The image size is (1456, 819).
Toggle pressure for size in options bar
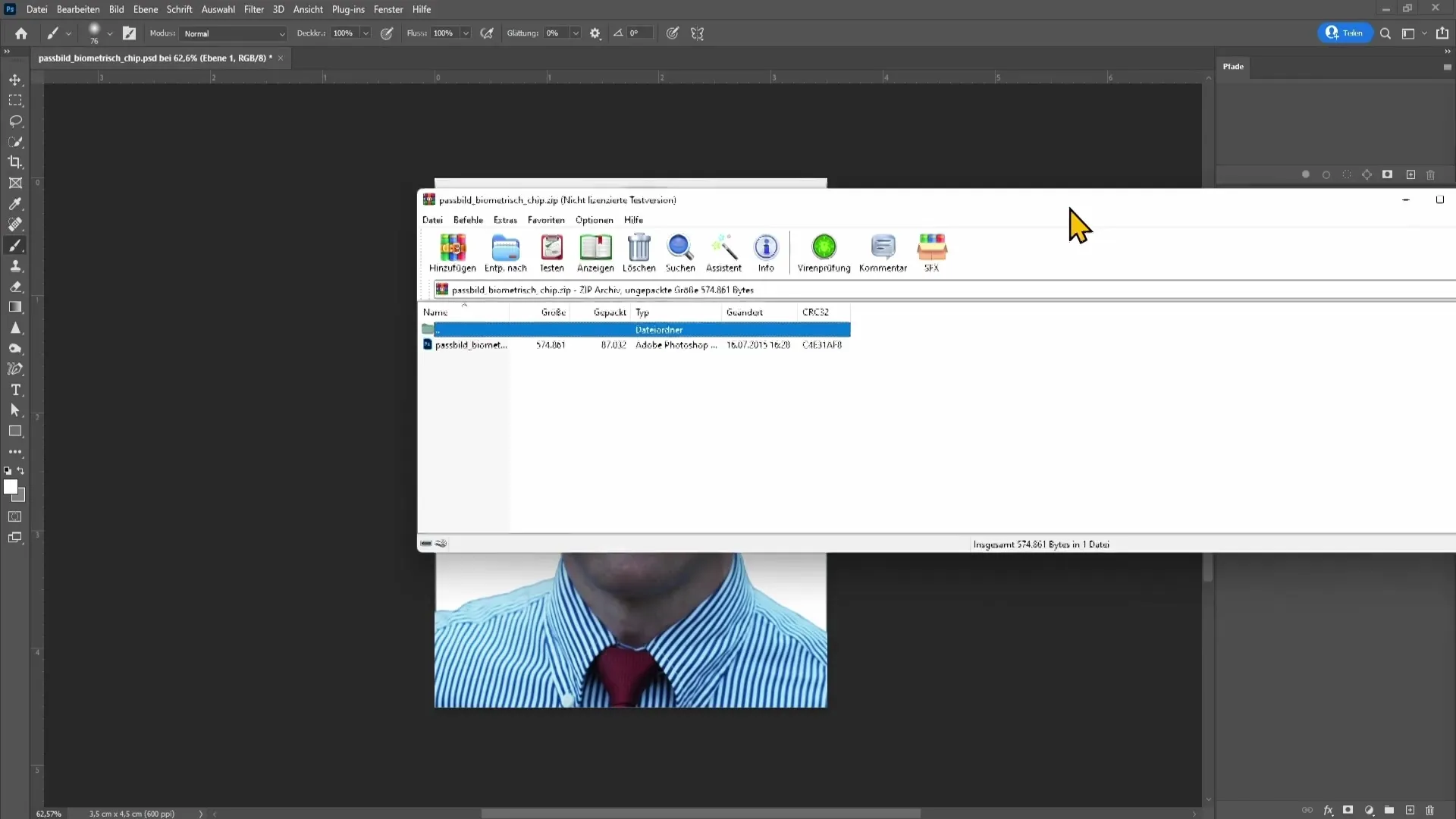point(673,33)
